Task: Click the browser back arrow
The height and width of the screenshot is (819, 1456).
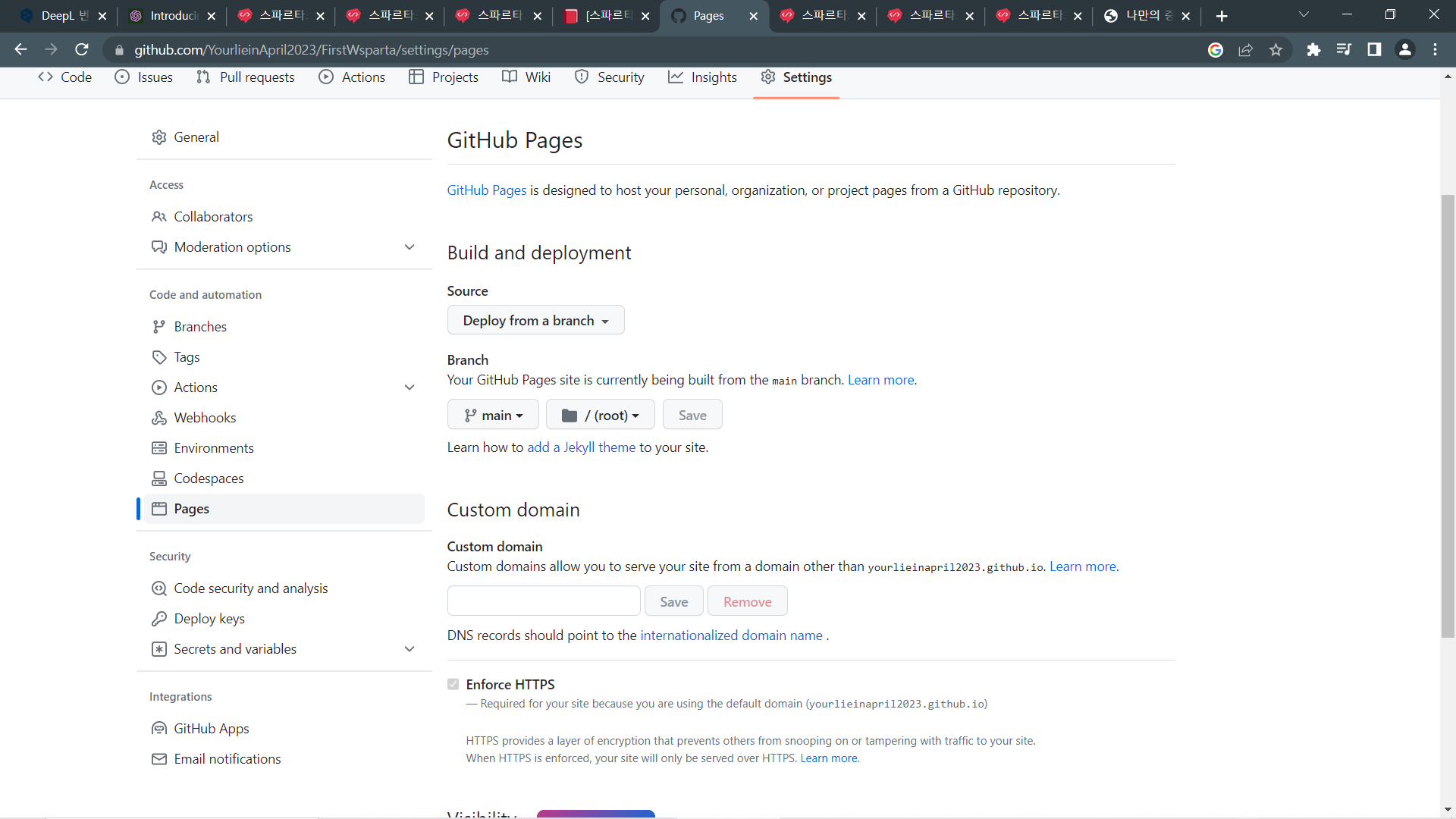Action: [20, 49]
